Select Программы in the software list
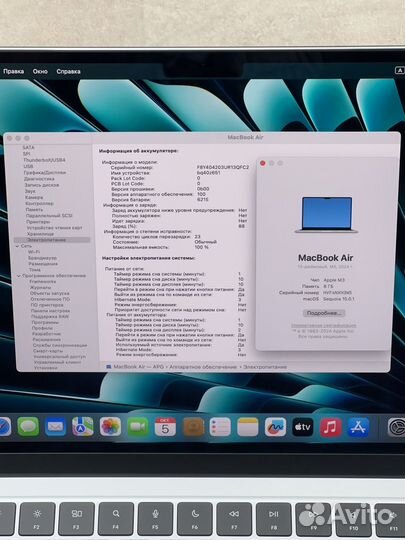Viewport: 405px width, 540px height. coord(45,322)
